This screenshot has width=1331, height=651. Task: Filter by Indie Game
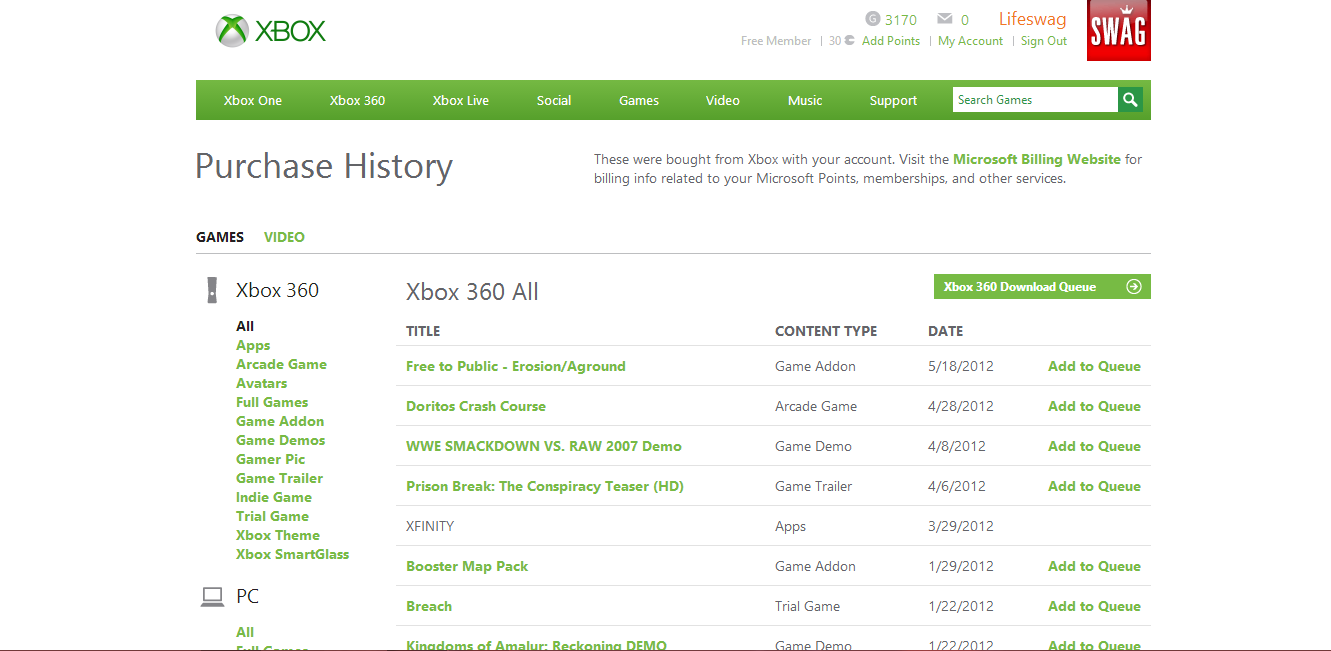coord(274,497)
